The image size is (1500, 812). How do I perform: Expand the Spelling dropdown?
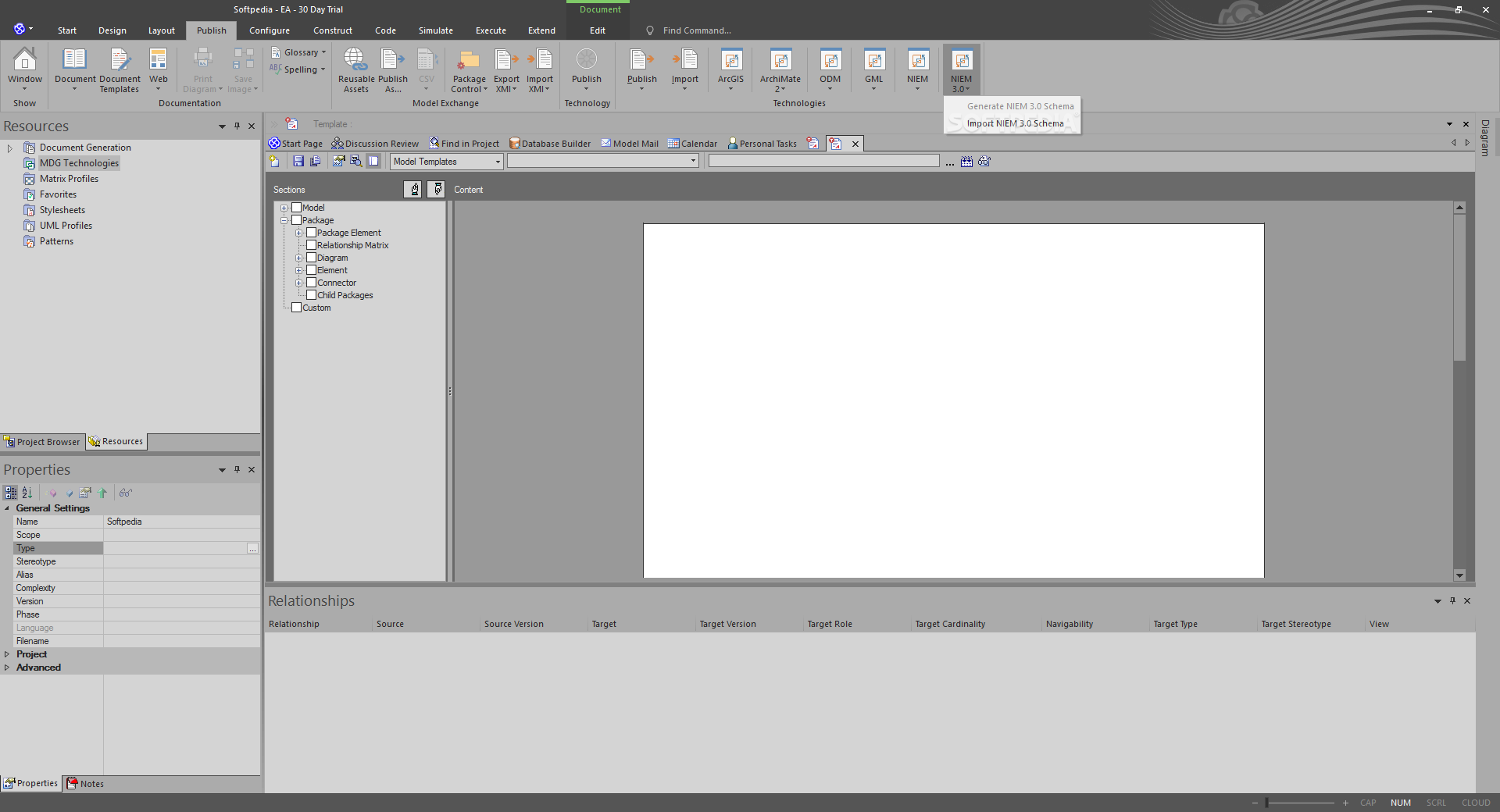click(323, 69)
